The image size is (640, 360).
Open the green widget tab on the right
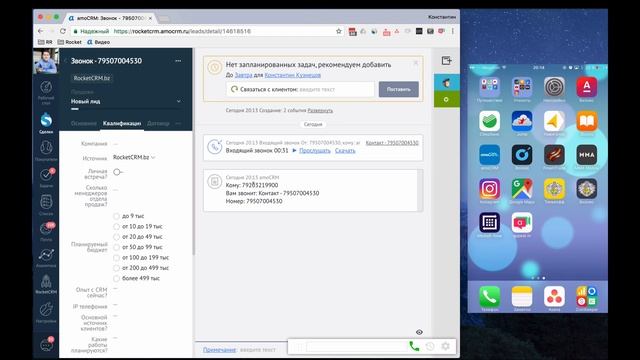tap(447, 100)
